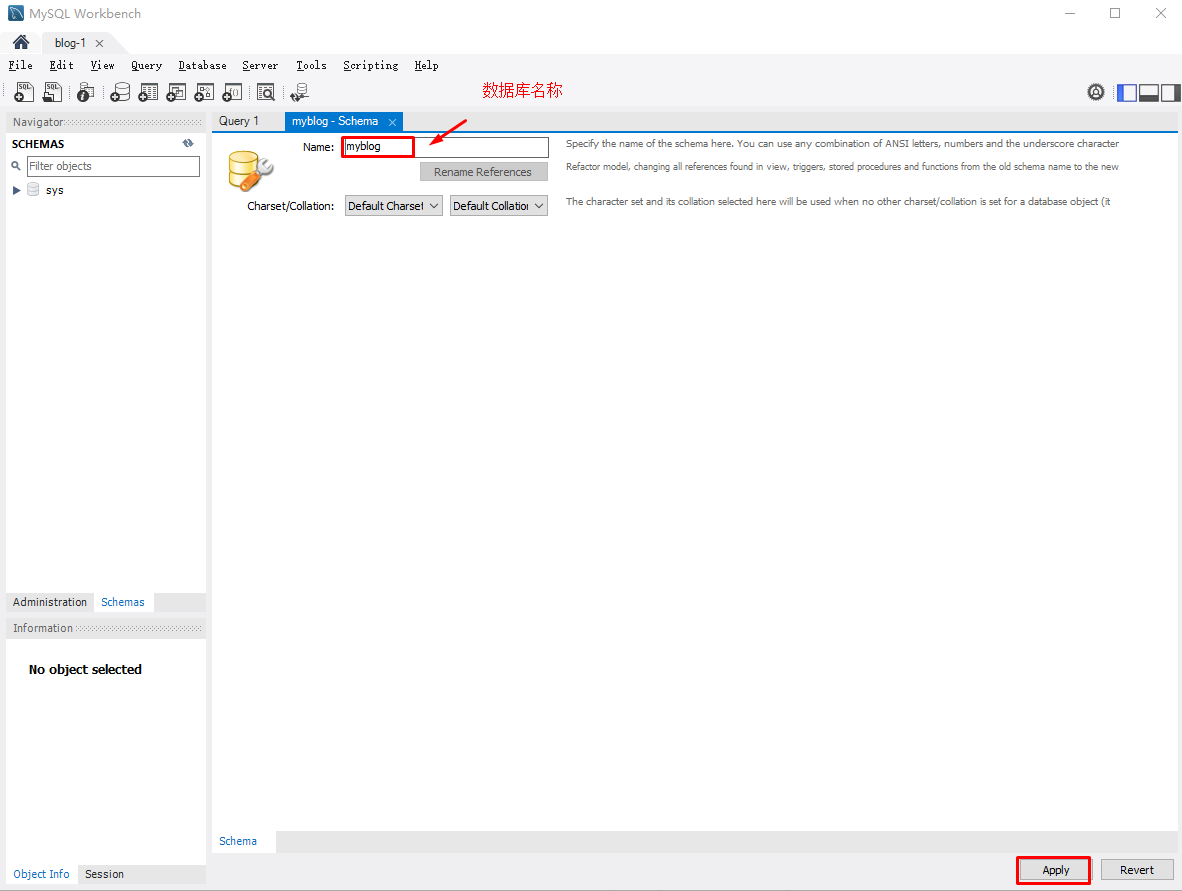This screenshot has width=1182, height=891.
Task: Click the new SQL tab icon
Action: click(x=24, y=92)
